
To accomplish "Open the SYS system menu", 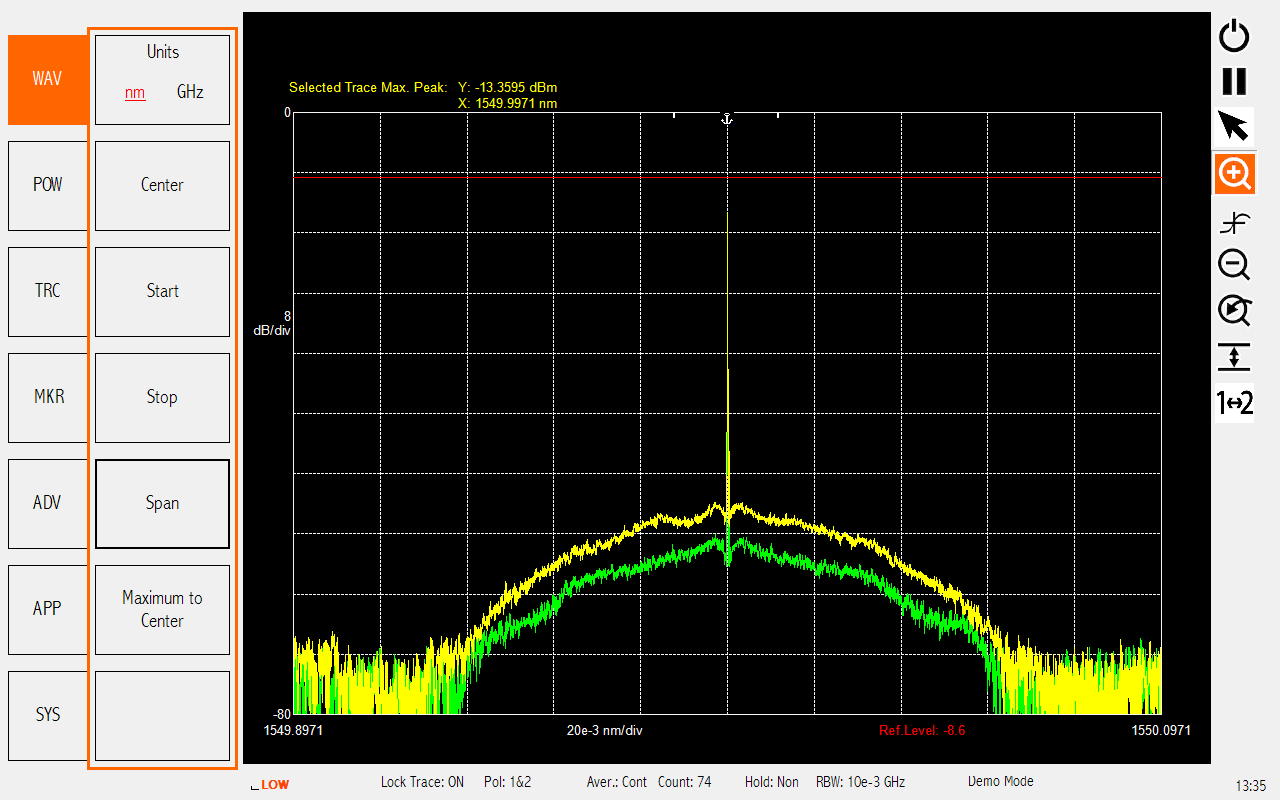I will 47,715.
